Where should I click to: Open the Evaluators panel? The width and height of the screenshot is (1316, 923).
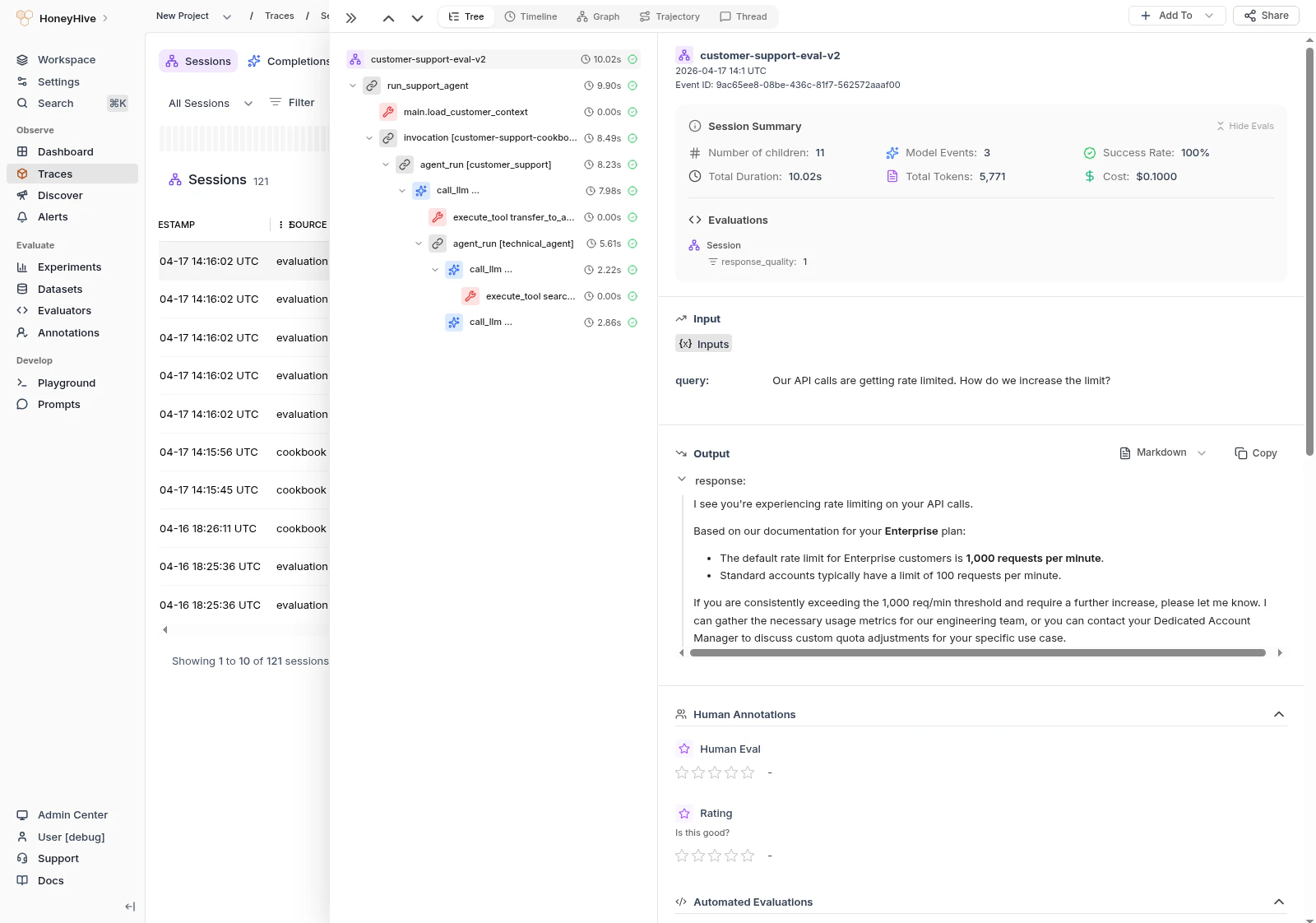point(64,310)
